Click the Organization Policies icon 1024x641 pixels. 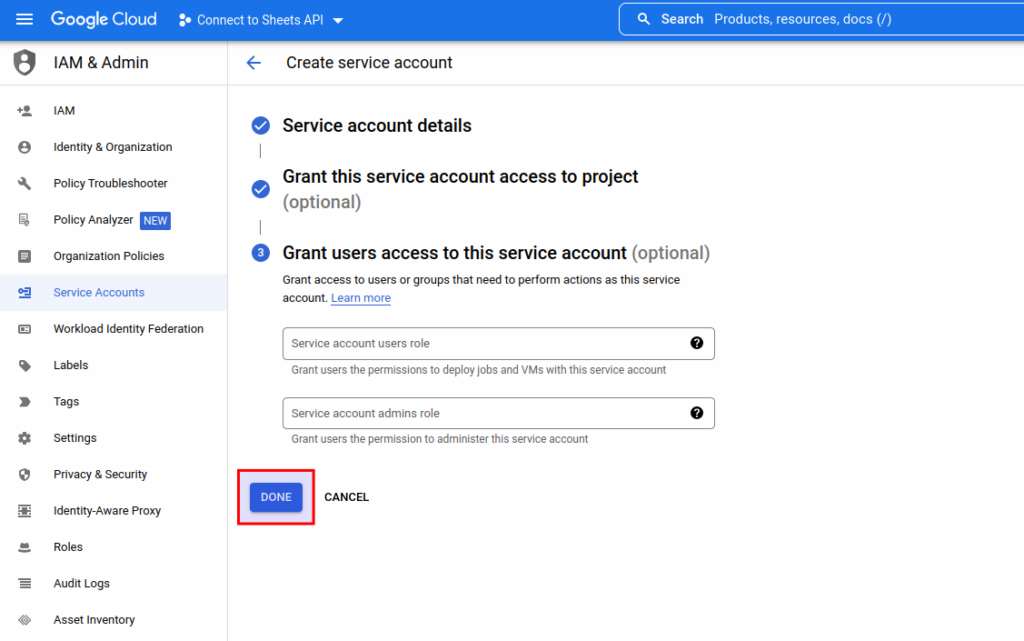(26, 256)
